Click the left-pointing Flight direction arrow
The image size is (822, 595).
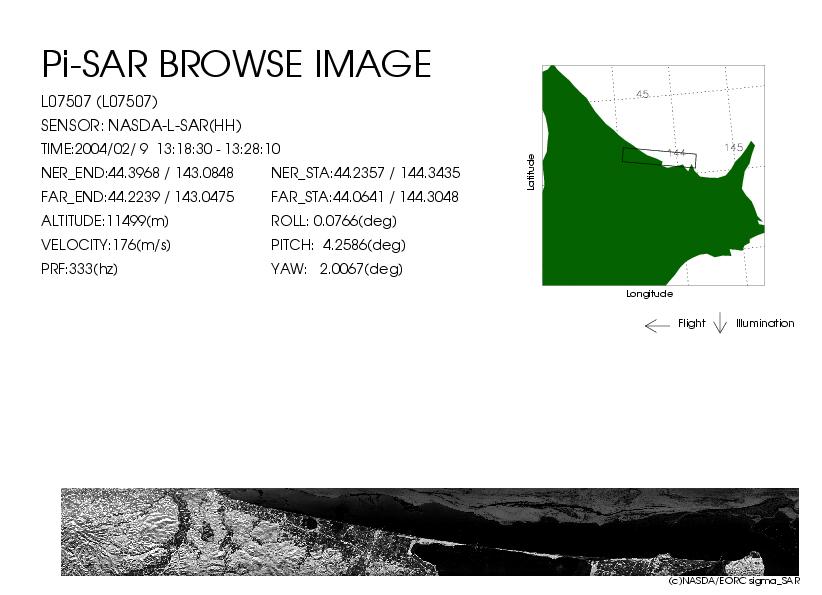(657, 326)
